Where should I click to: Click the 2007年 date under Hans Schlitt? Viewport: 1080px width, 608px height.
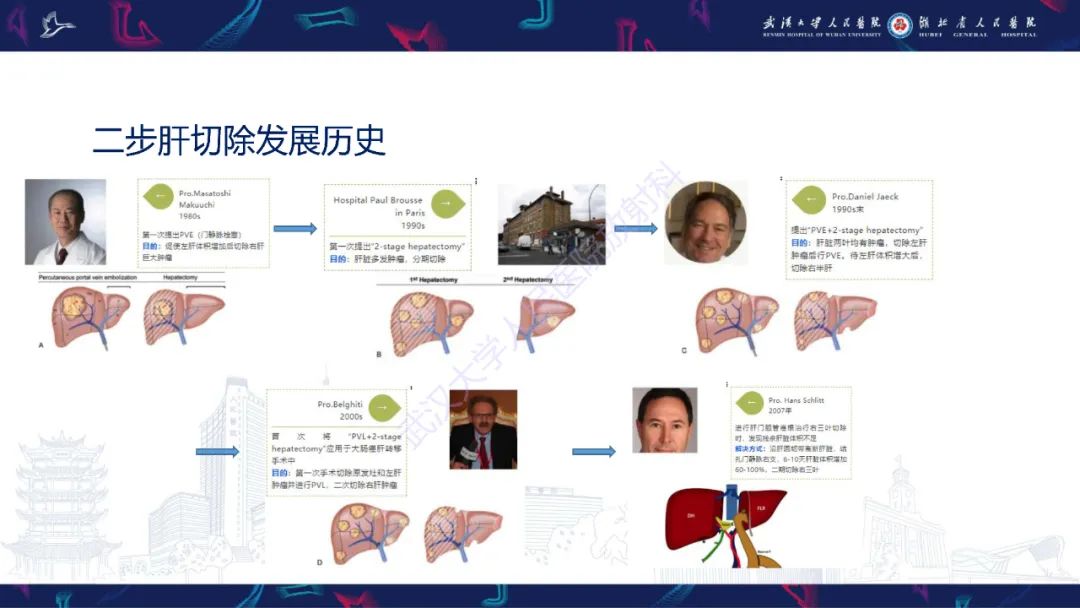pos(780,410)
